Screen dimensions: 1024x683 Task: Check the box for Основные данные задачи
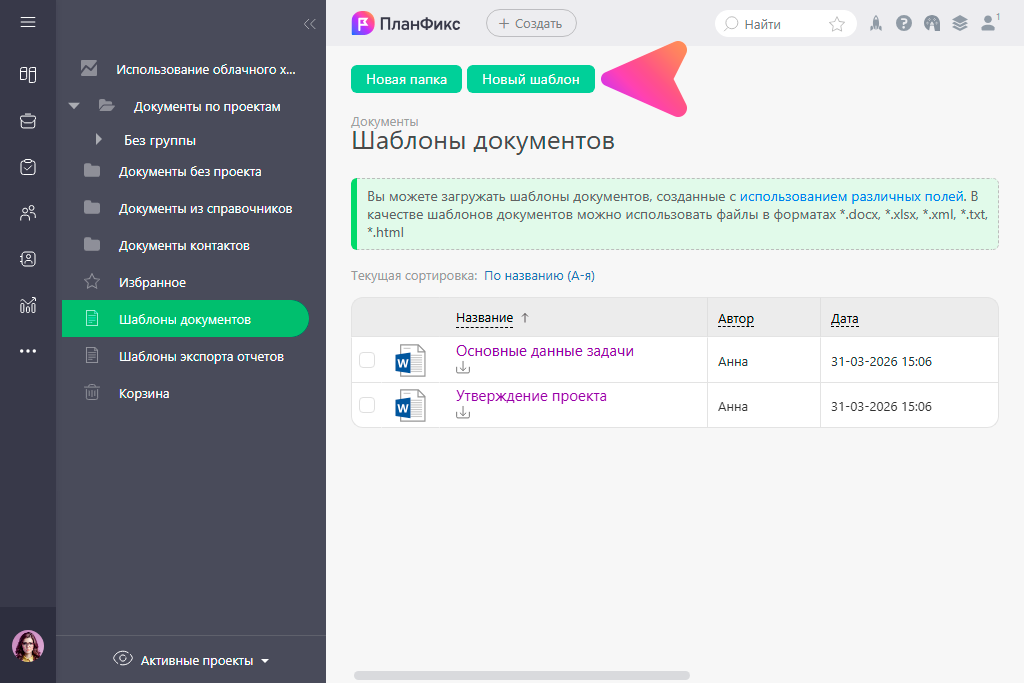click(367, 360)
